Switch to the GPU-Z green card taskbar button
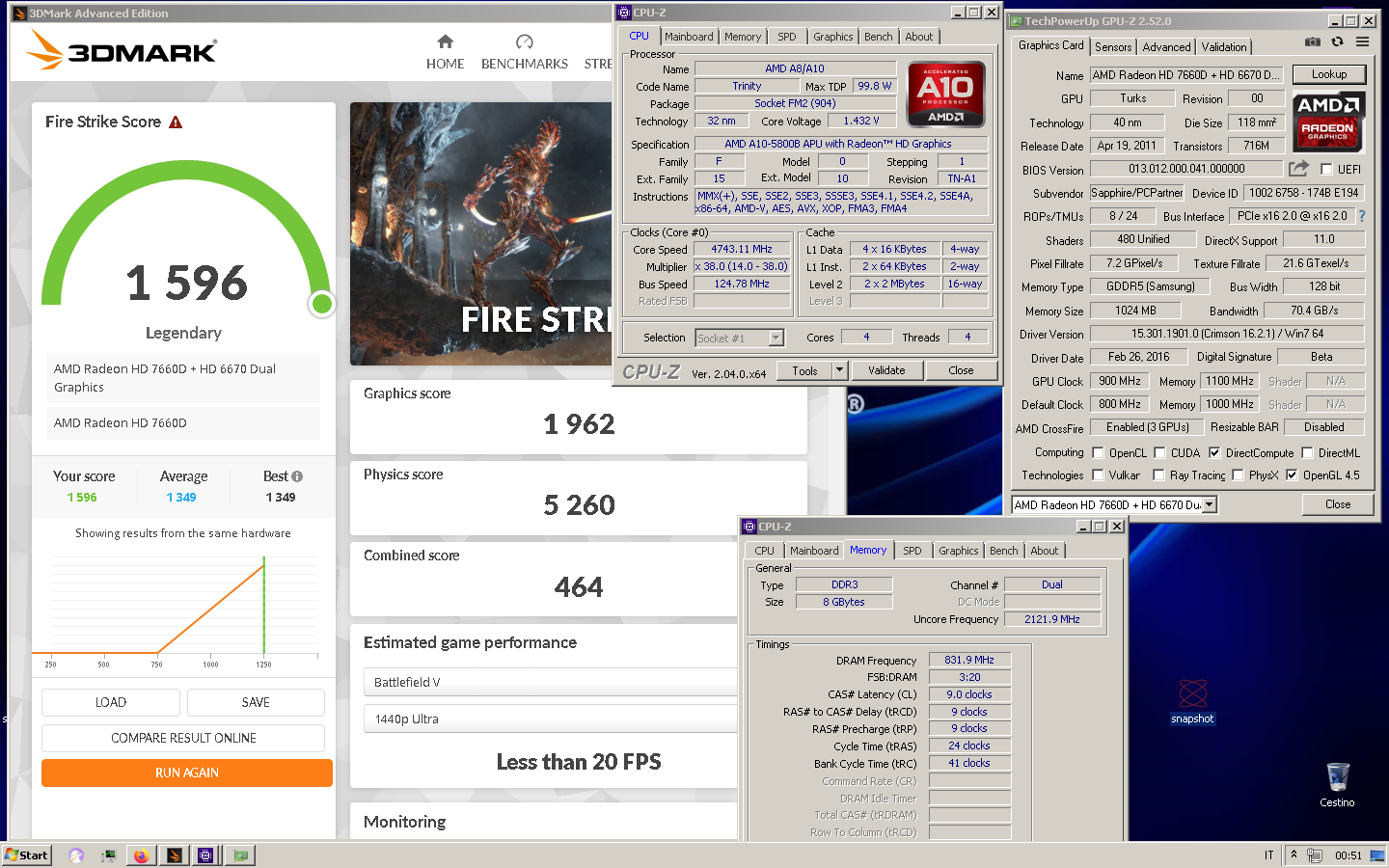 pyautogui.click(x=240, y=855)
